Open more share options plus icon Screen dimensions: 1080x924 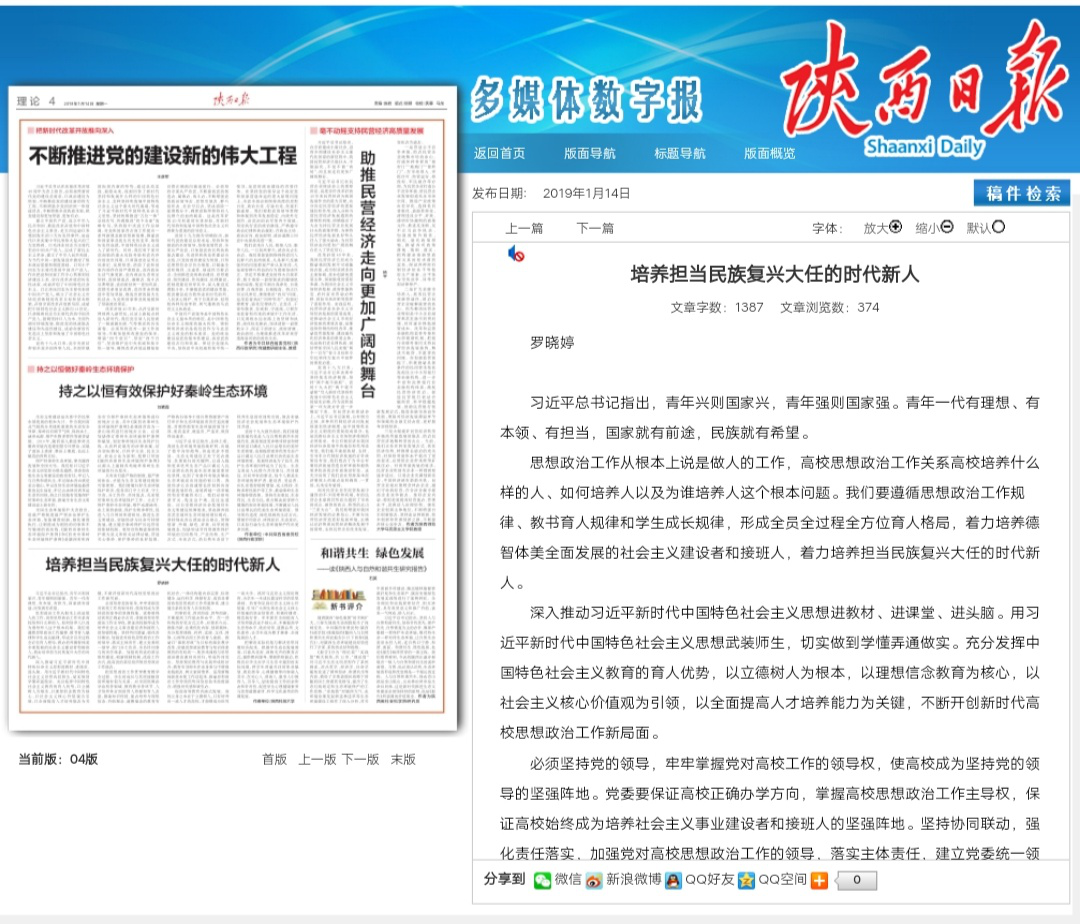point(819,880)
